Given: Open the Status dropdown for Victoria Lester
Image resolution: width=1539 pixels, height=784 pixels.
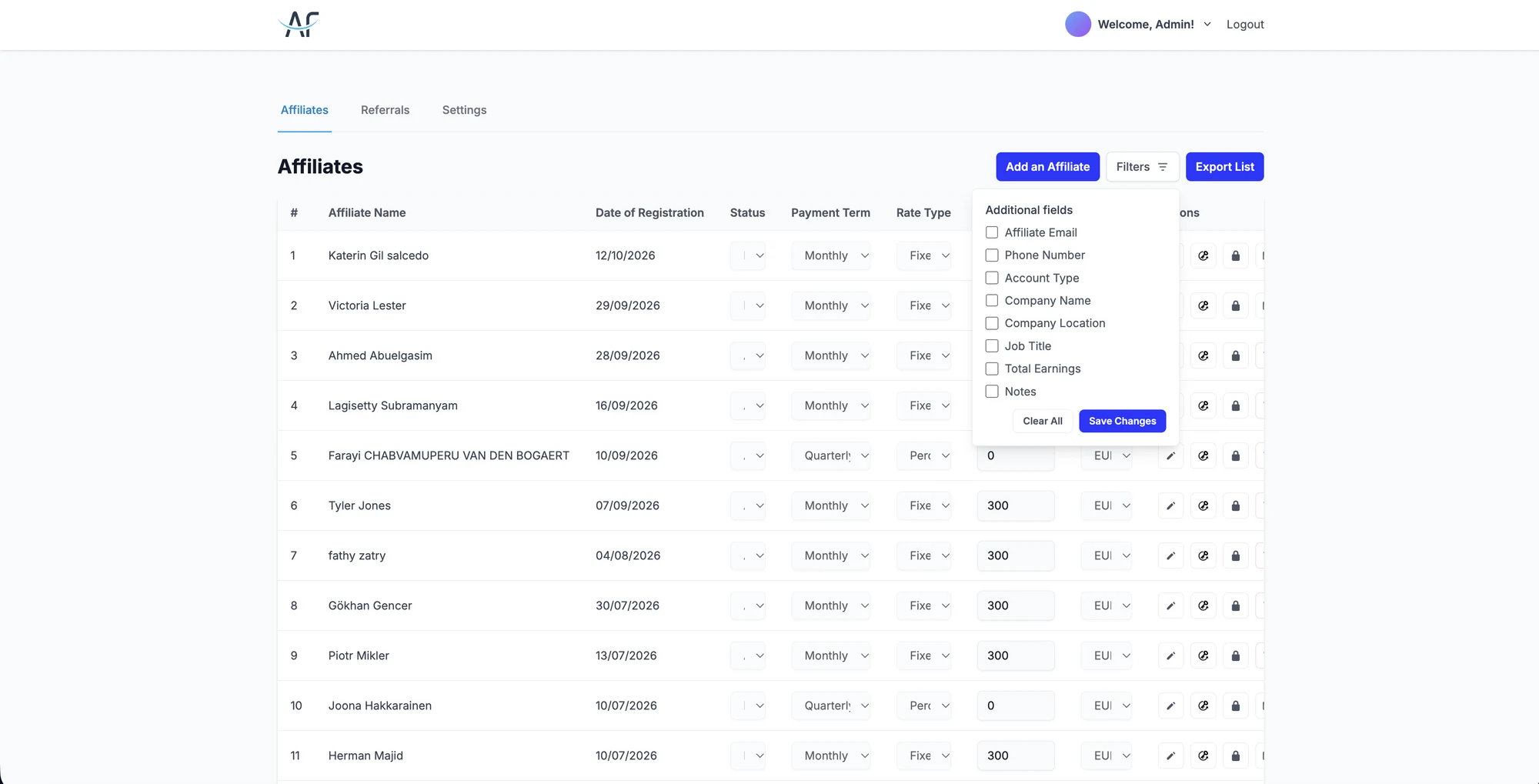Looking at the screenshot, I should 747,305.
